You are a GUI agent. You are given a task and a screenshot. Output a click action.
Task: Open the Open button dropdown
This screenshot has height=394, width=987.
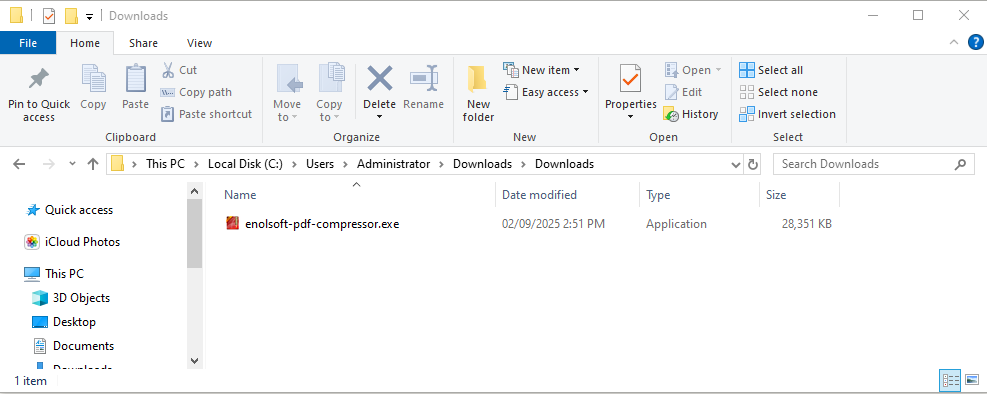coord(718,70)
